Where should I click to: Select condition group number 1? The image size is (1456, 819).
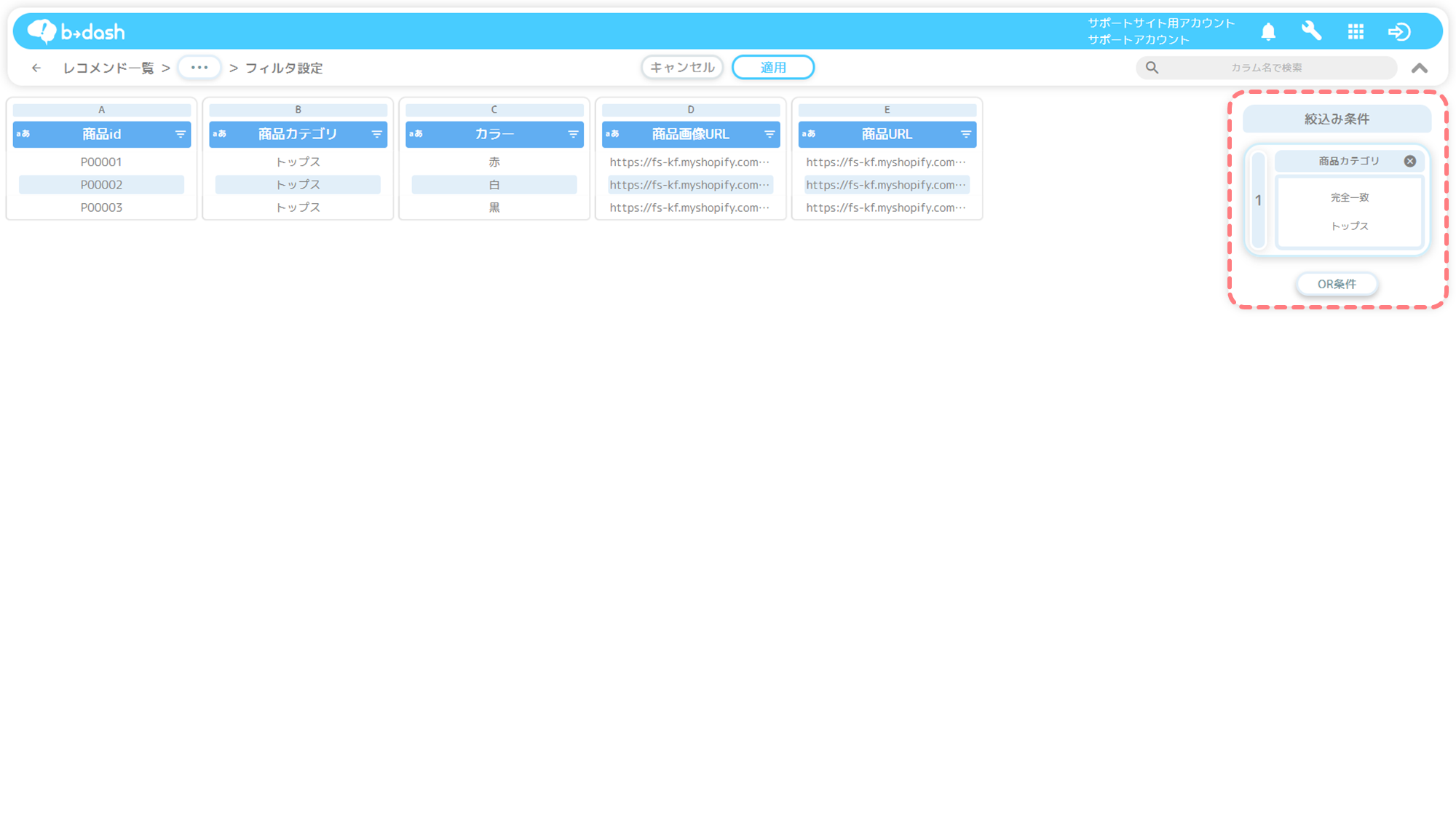(1258, 200)
